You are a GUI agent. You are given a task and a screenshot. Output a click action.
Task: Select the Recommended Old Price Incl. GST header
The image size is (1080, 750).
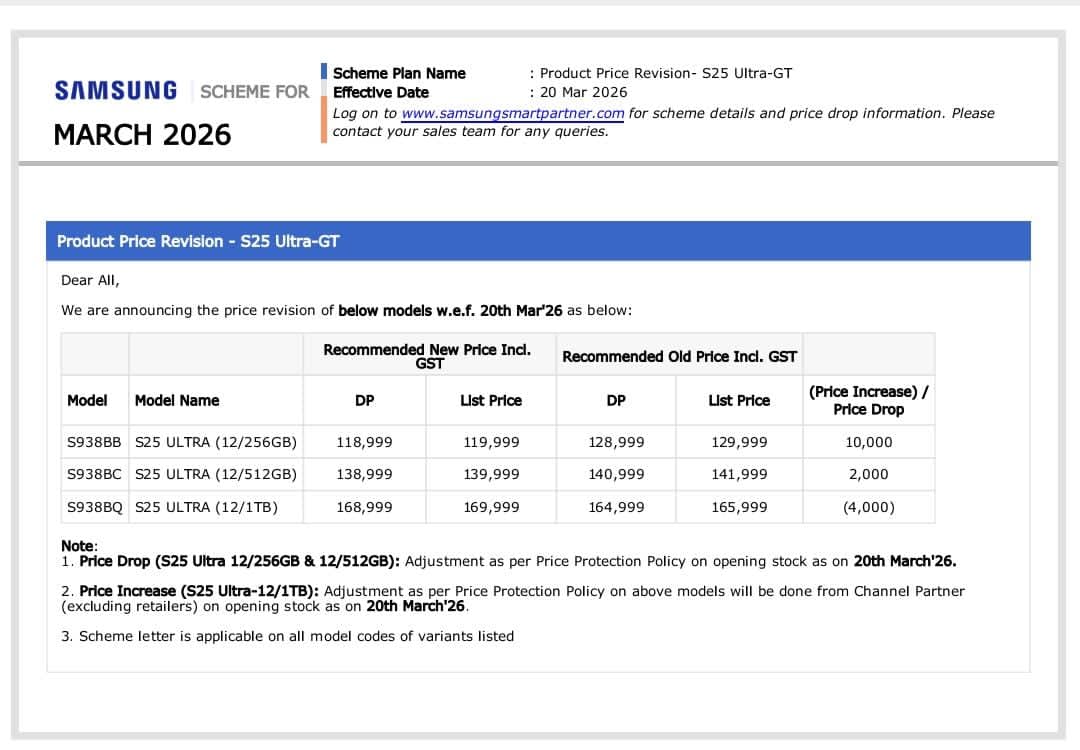tap(679, 356)
